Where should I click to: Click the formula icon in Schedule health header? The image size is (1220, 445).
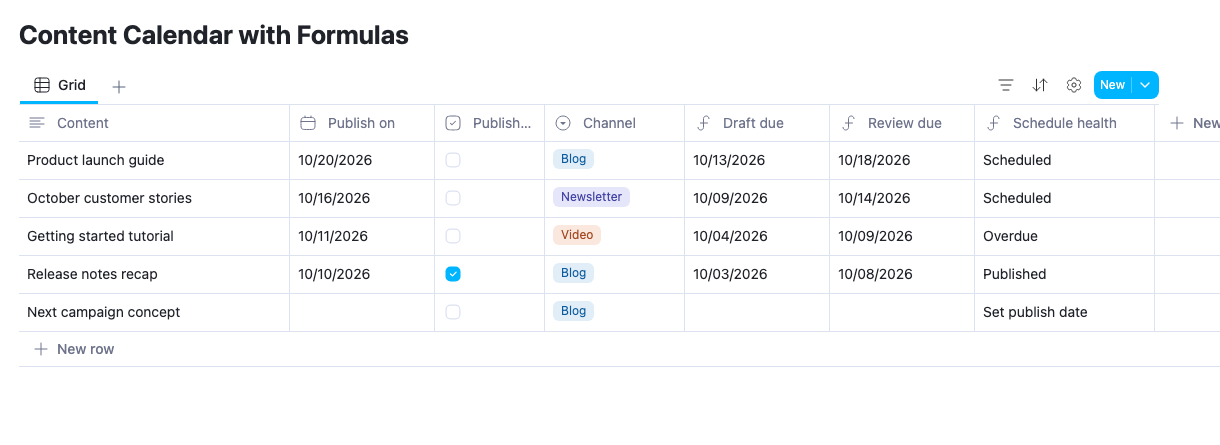coord(993,123)
